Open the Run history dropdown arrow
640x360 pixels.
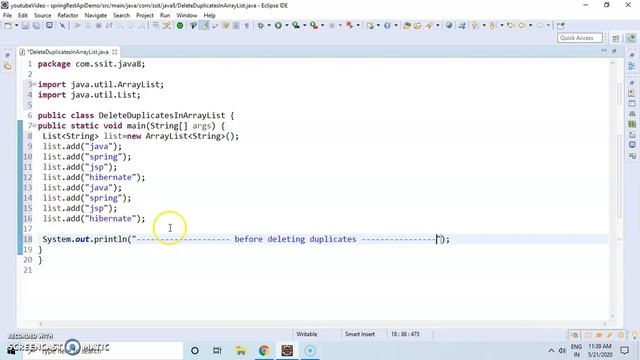[x=287, y=25]
